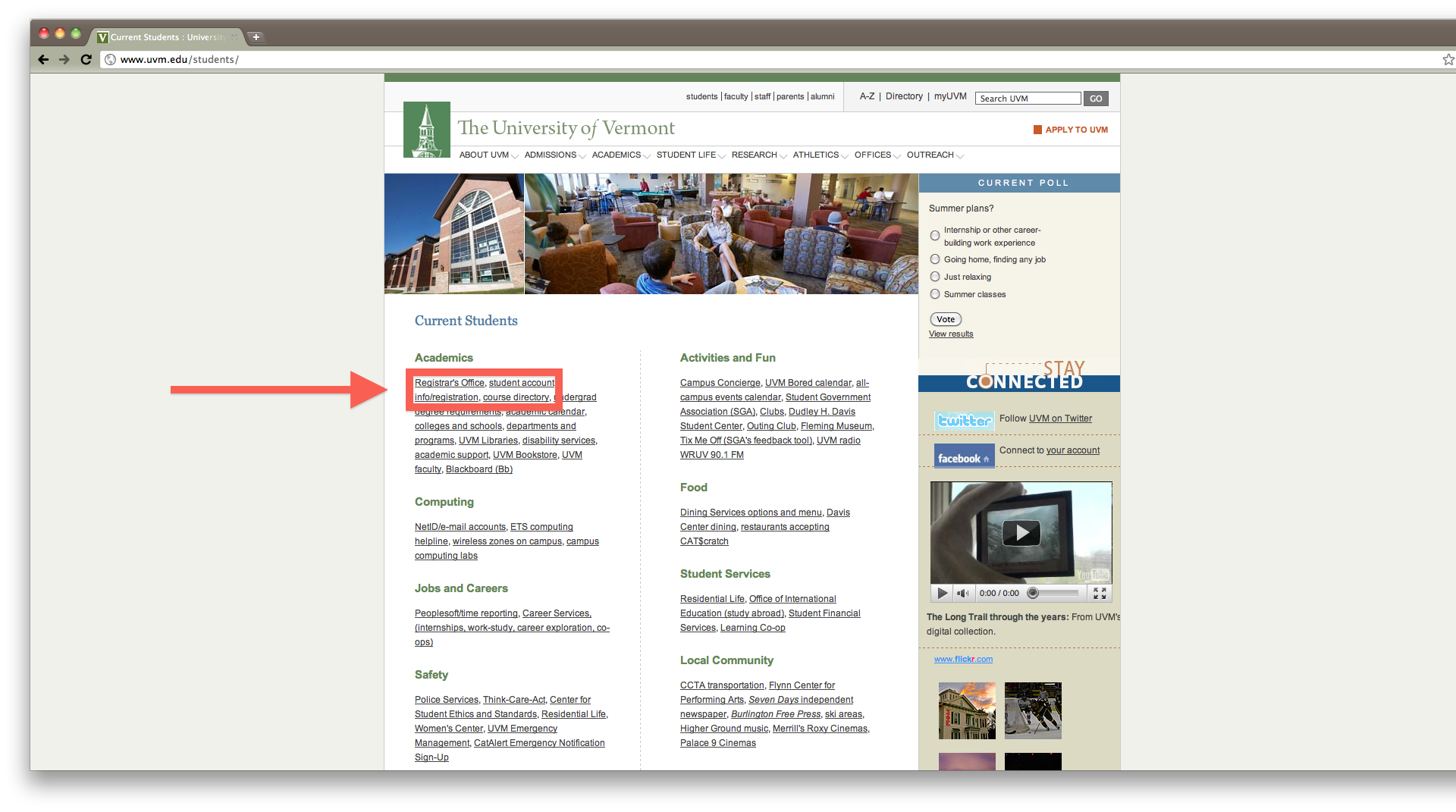Open the 'staff' audience link

pyautogui.click(x=762, y=96)
